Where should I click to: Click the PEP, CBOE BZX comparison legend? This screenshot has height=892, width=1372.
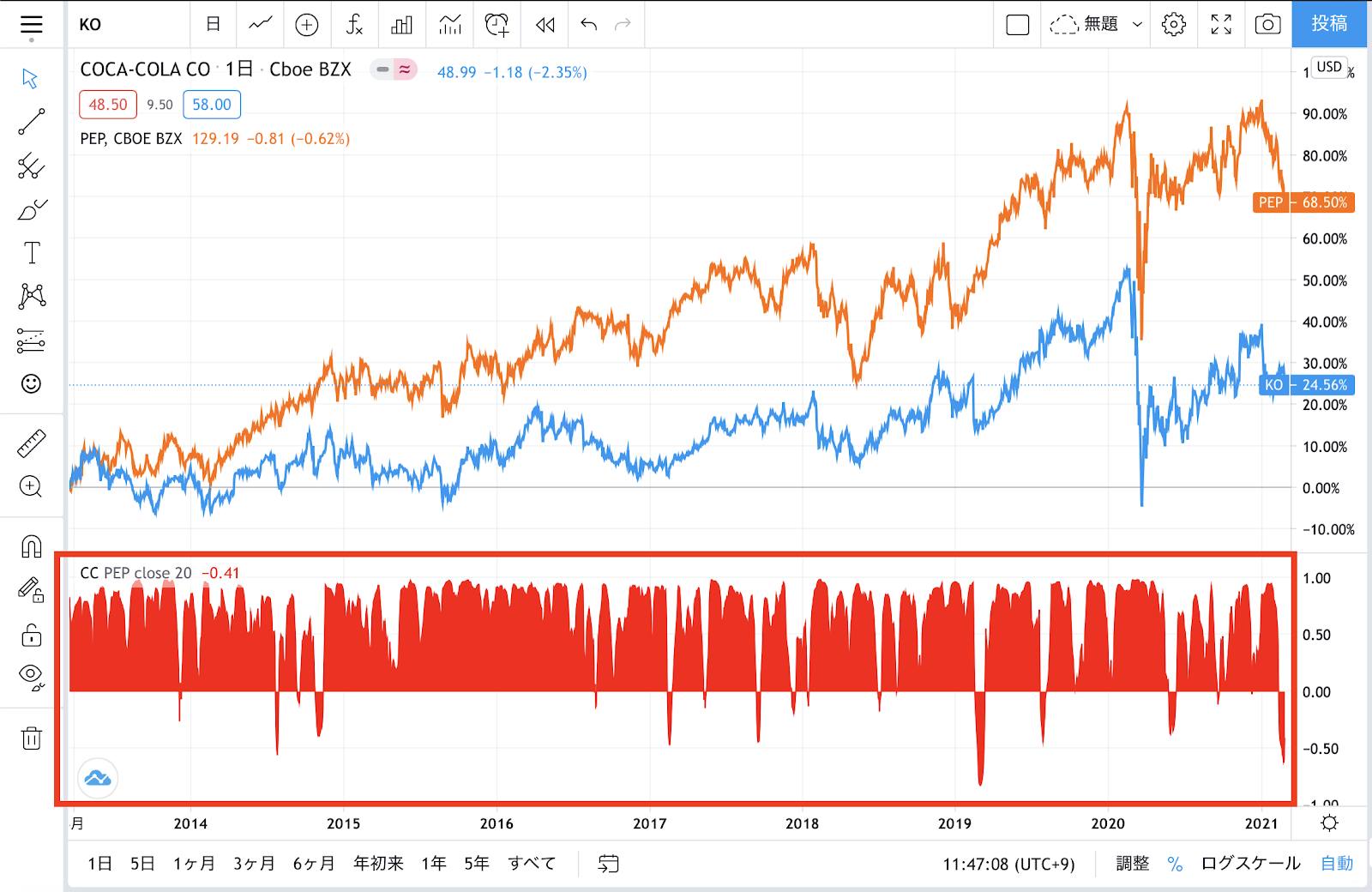coord(131,139)
